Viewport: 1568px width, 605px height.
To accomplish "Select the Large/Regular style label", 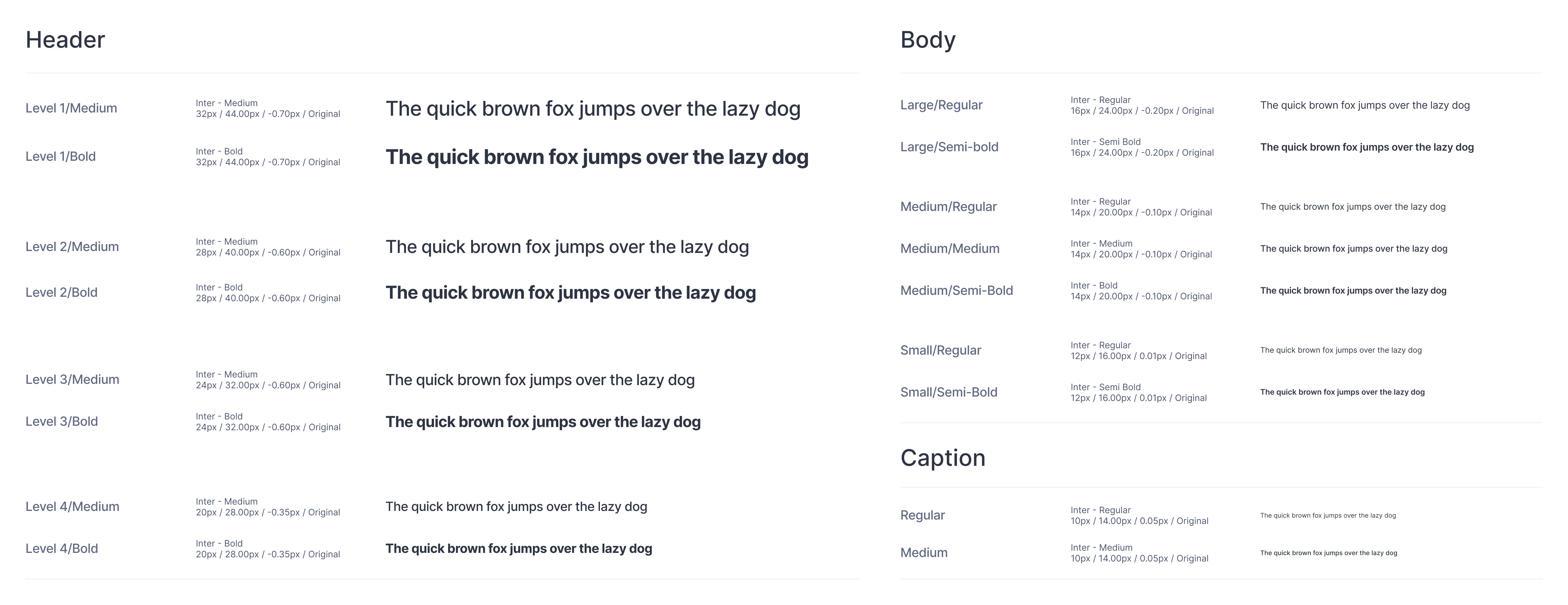I will (942, 105).
